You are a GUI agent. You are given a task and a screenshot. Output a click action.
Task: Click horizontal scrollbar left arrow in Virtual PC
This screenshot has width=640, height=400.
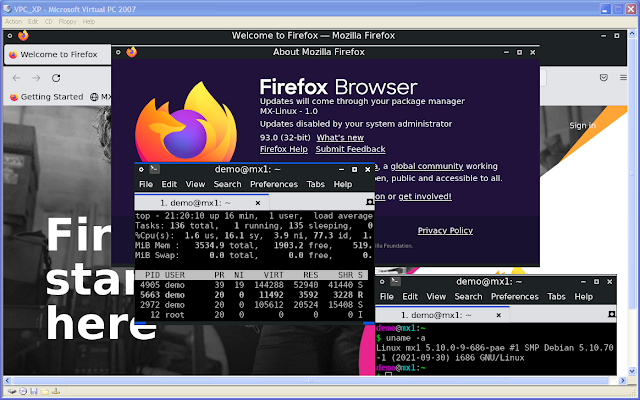click(x=7, y=380)
